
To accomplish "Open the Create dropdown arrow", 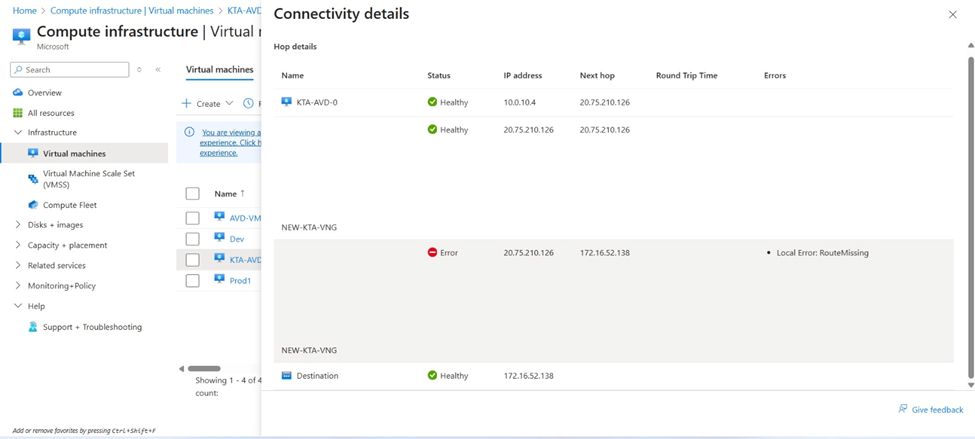I will 229,103.
